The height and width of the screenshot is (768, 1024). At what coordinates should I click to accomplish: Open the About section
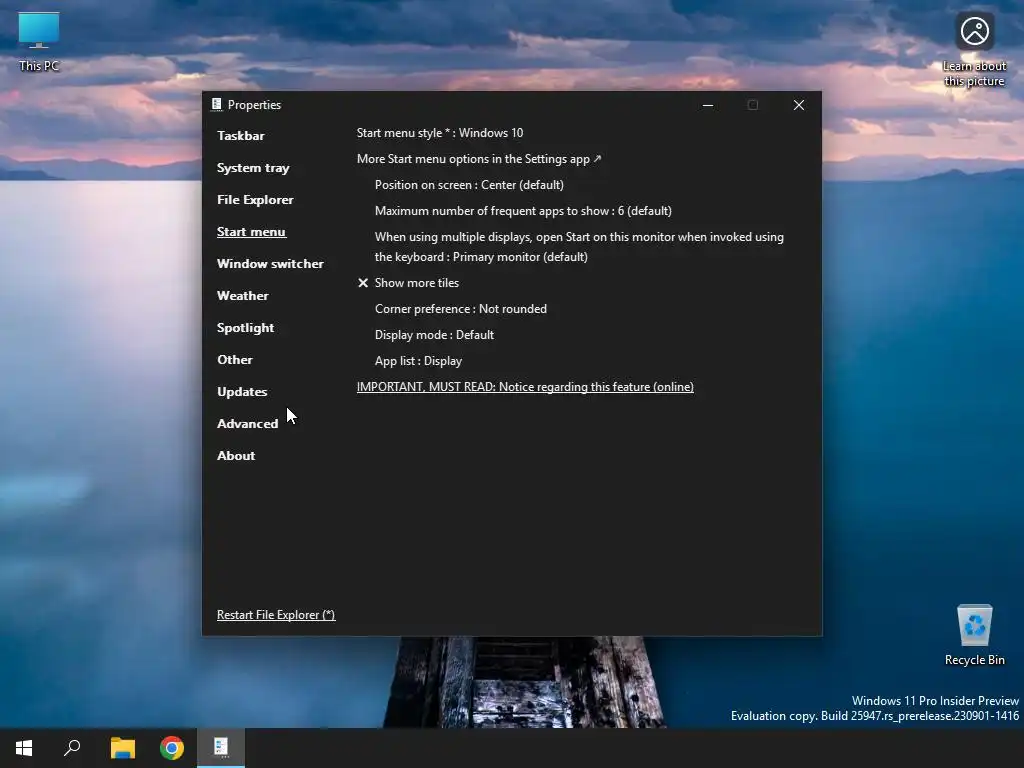coord(236,456)
